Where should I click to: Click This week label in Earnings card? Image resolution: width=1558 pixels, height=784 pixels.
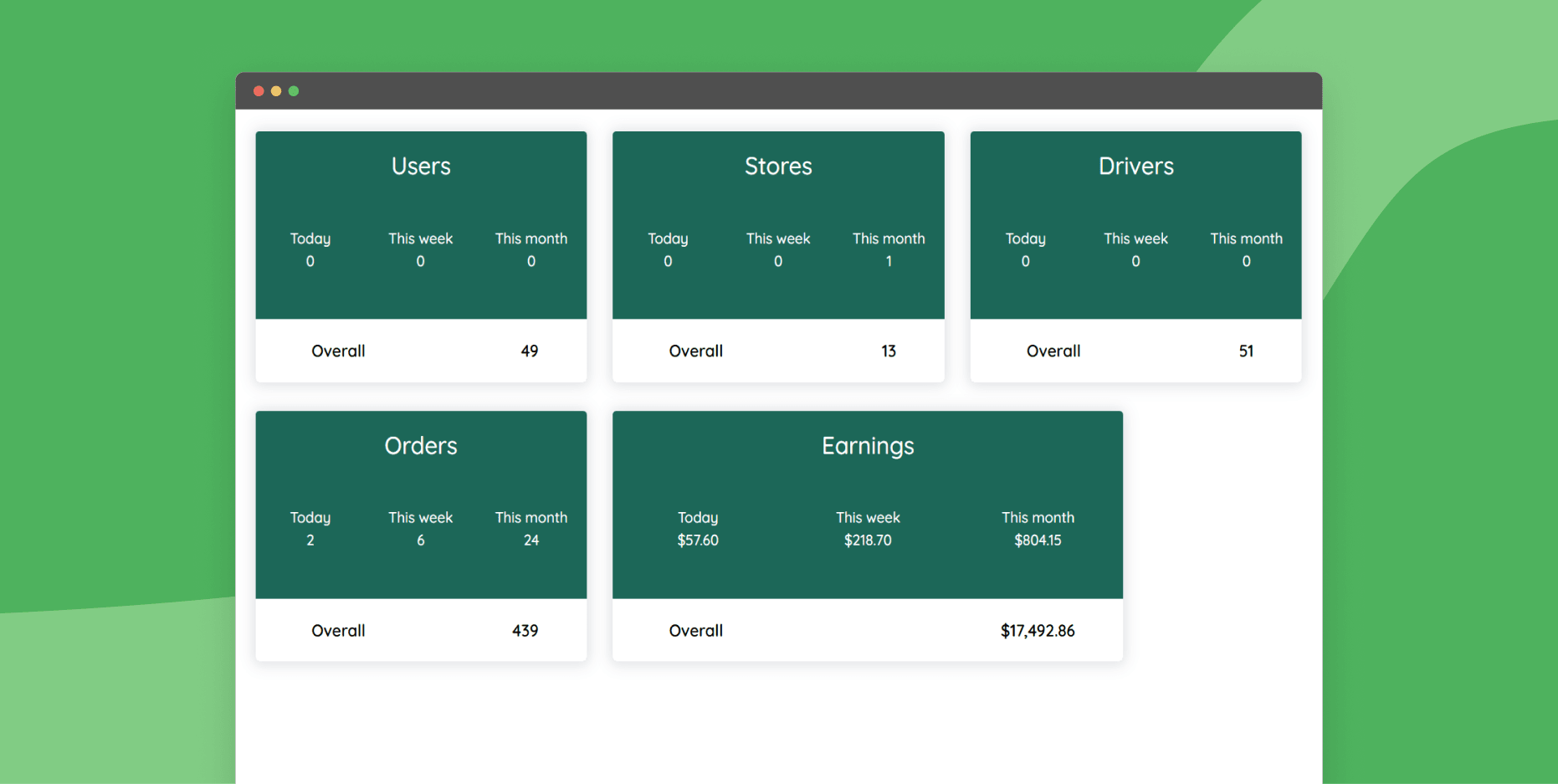868,518
